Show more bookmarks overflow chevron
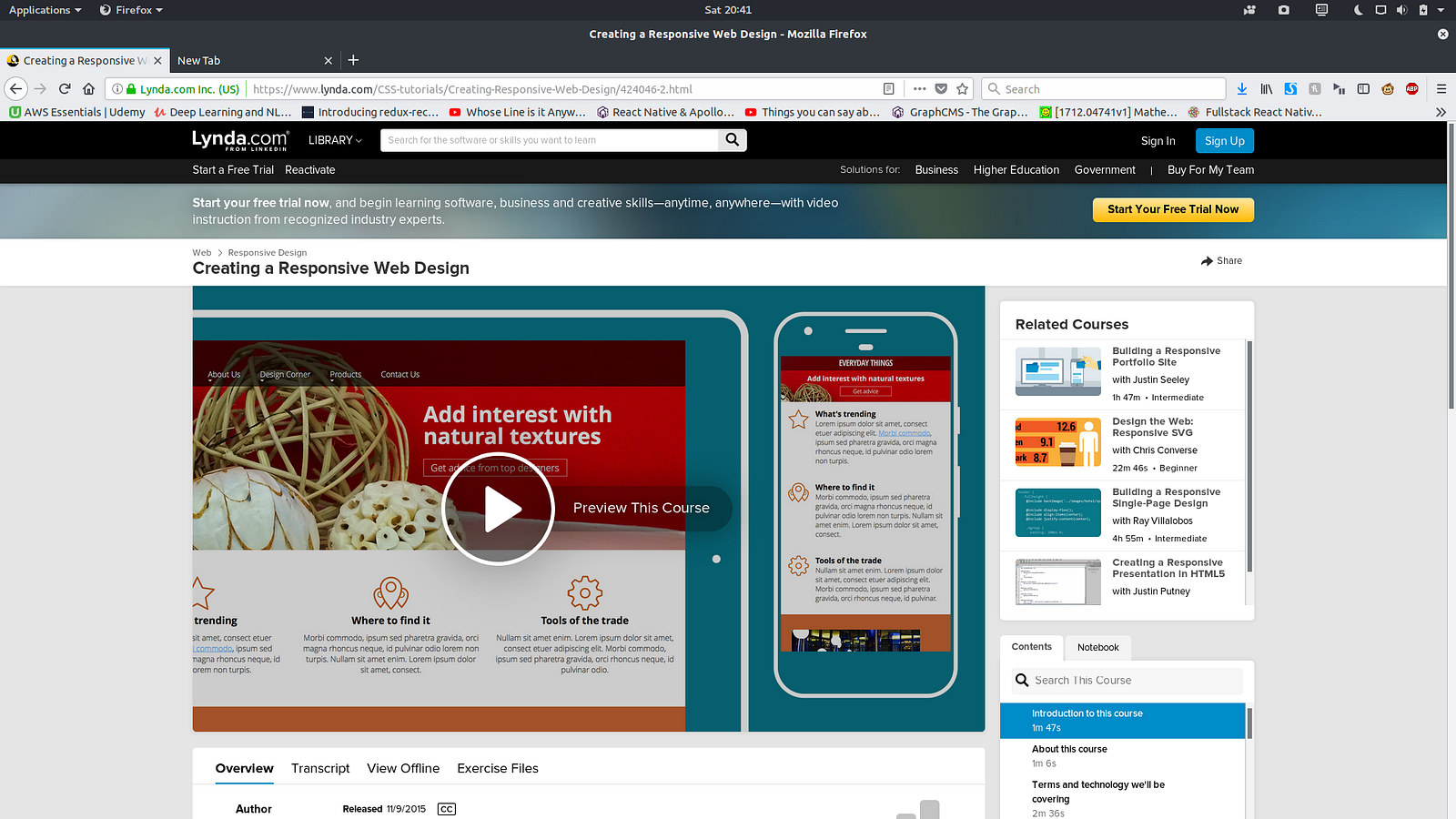This screenshot has width=1456, height=819. (1441, 112)
